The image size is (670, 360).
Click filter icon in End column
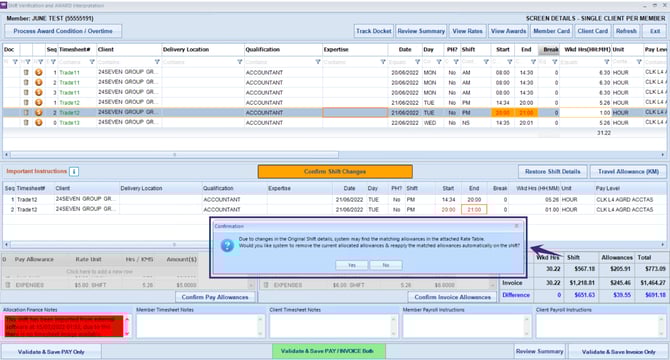pos(533,62)
